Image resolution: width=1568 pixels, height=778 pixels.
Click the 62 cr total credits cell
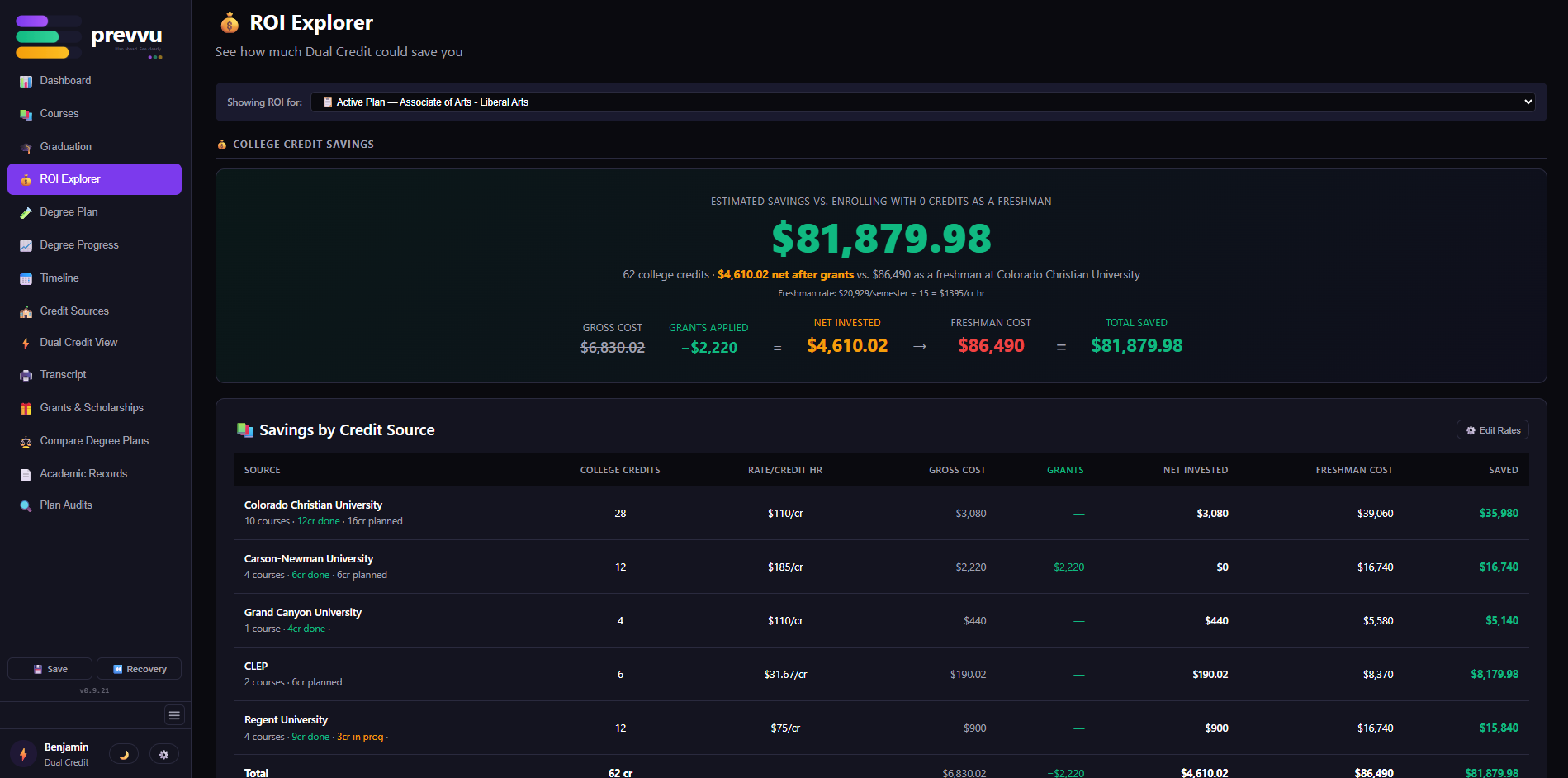tap(620, 773)
